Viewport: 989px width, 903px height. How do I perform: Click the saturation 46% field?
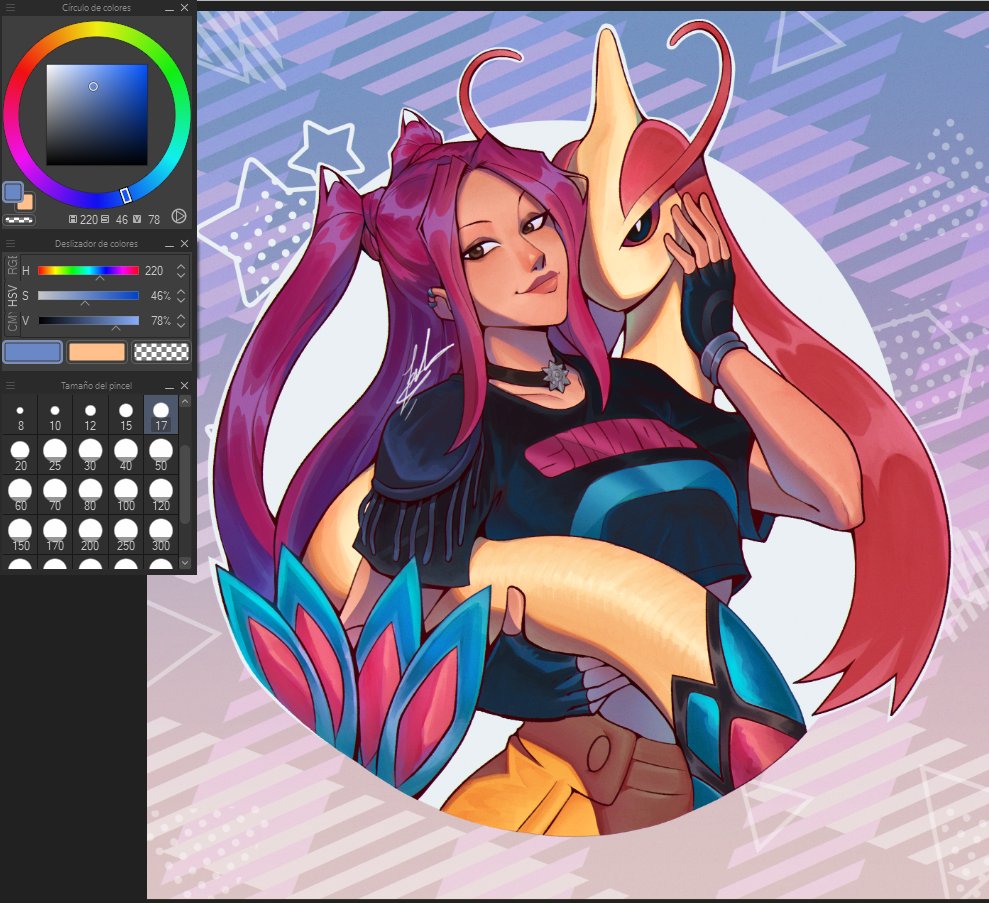pos(160,296)
